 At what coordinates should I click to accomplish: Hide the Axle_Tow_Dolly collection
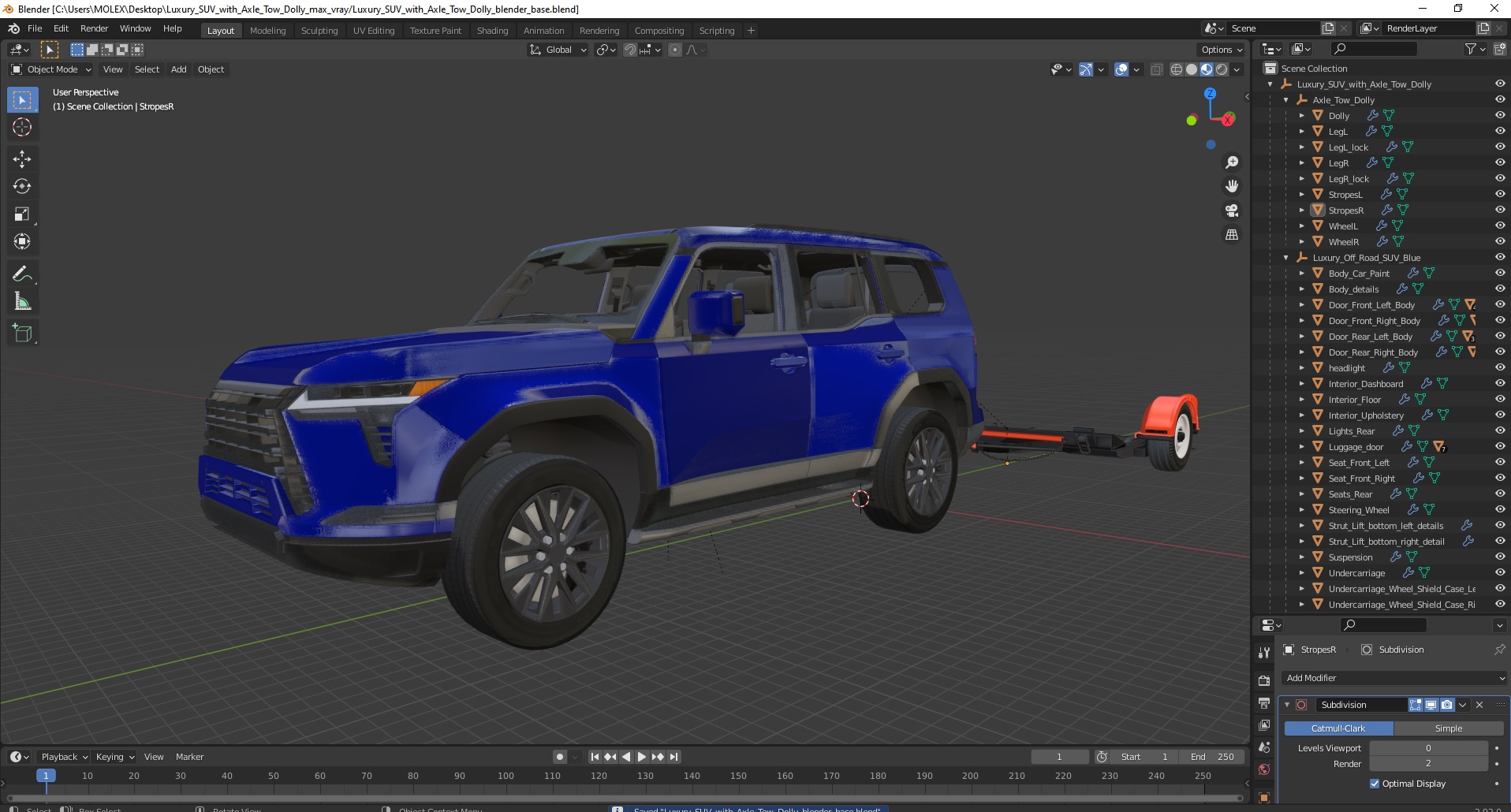1500,99
